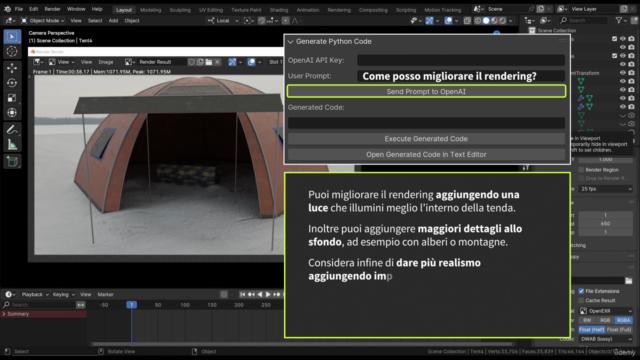Click the outliner search field
The height and width of the screenshot is (360, 640).
[x=583, y=20]
